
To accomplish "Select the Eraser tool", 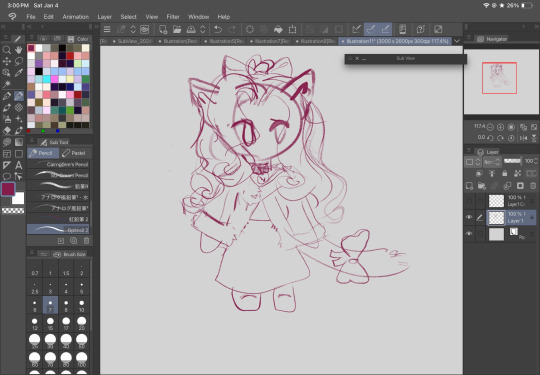I will click(x=7, y=131).
